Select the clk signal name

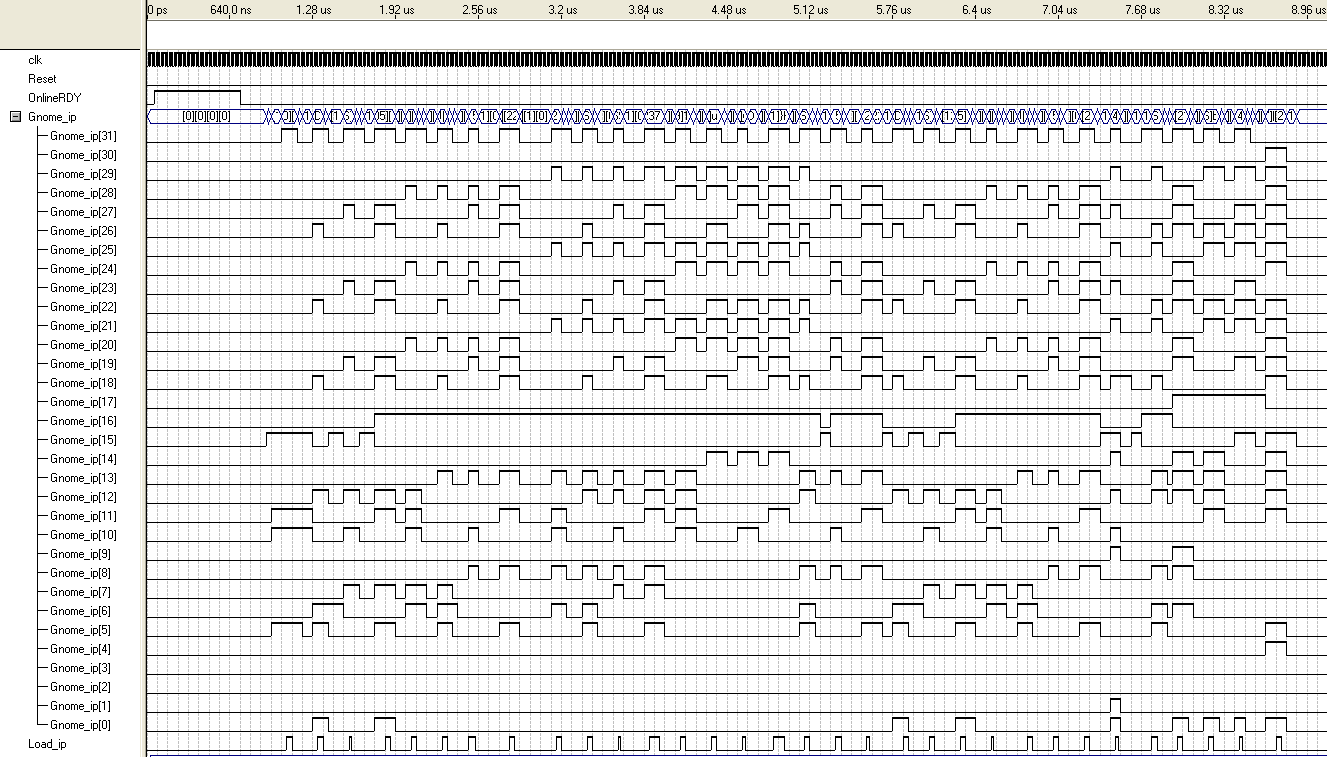pyautogui.click(x=35, y=60)
